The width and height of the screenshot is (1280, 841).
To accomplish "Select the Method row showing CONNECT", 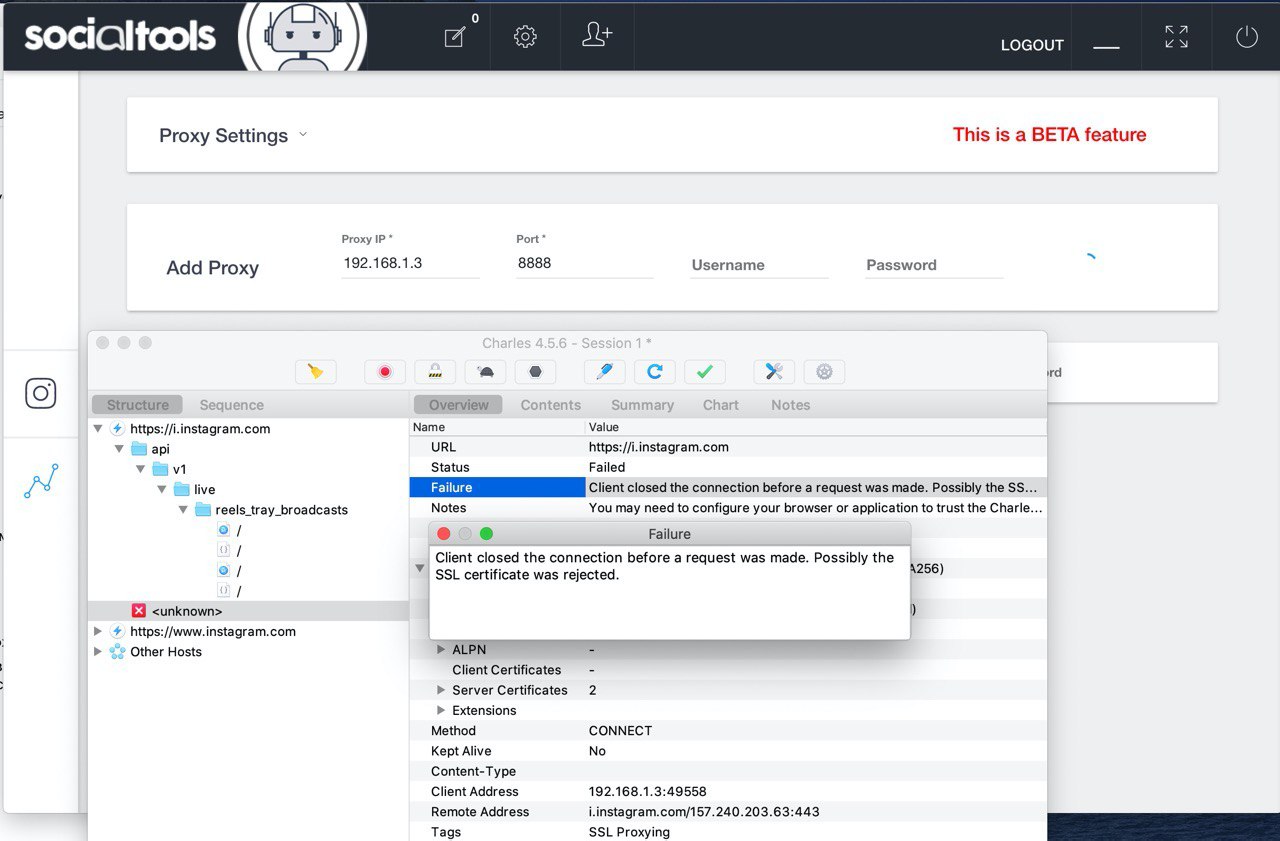I will pos(728,731).
